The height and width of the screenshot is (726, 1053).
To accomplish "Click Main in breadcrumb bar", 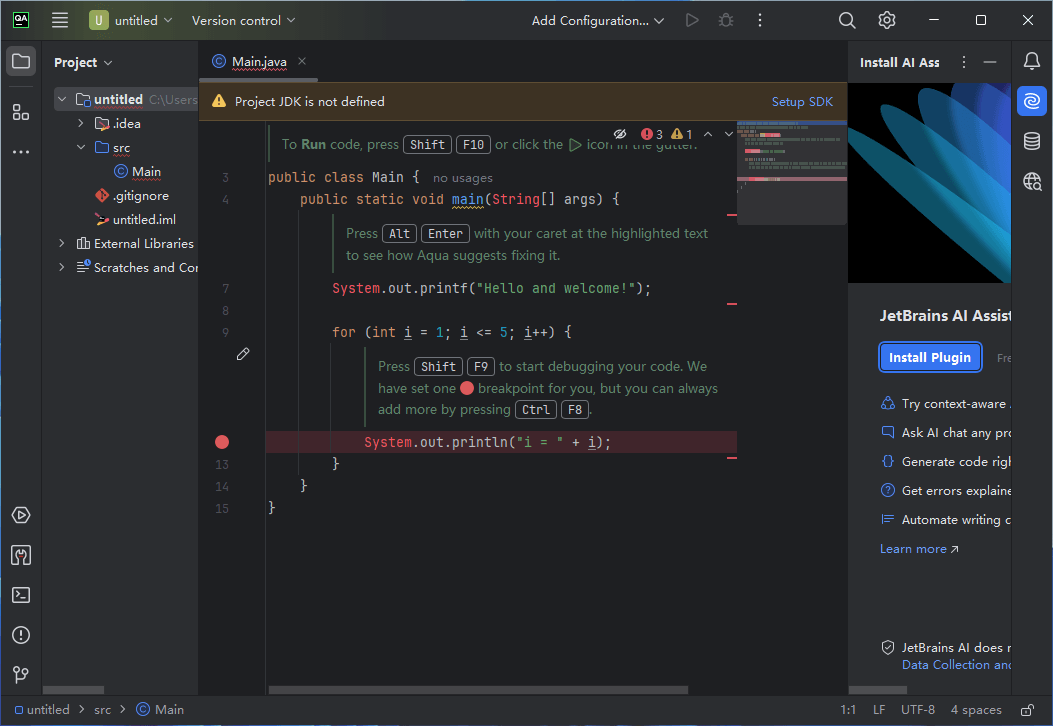I will tap(160, 710).
